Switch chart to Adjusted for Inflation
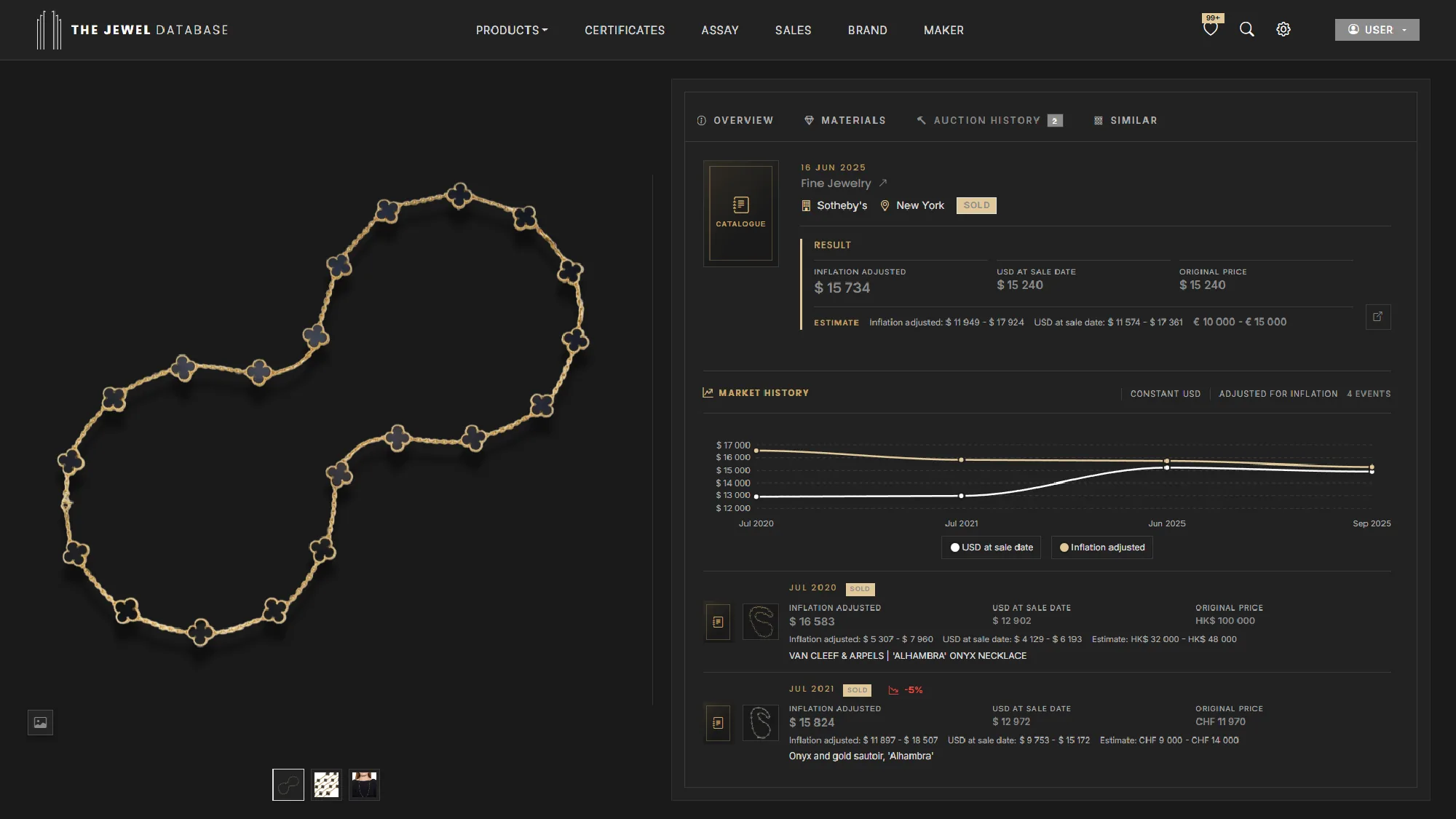The width and height of the screenshot is (1456, 819). tap(1278, 394)
